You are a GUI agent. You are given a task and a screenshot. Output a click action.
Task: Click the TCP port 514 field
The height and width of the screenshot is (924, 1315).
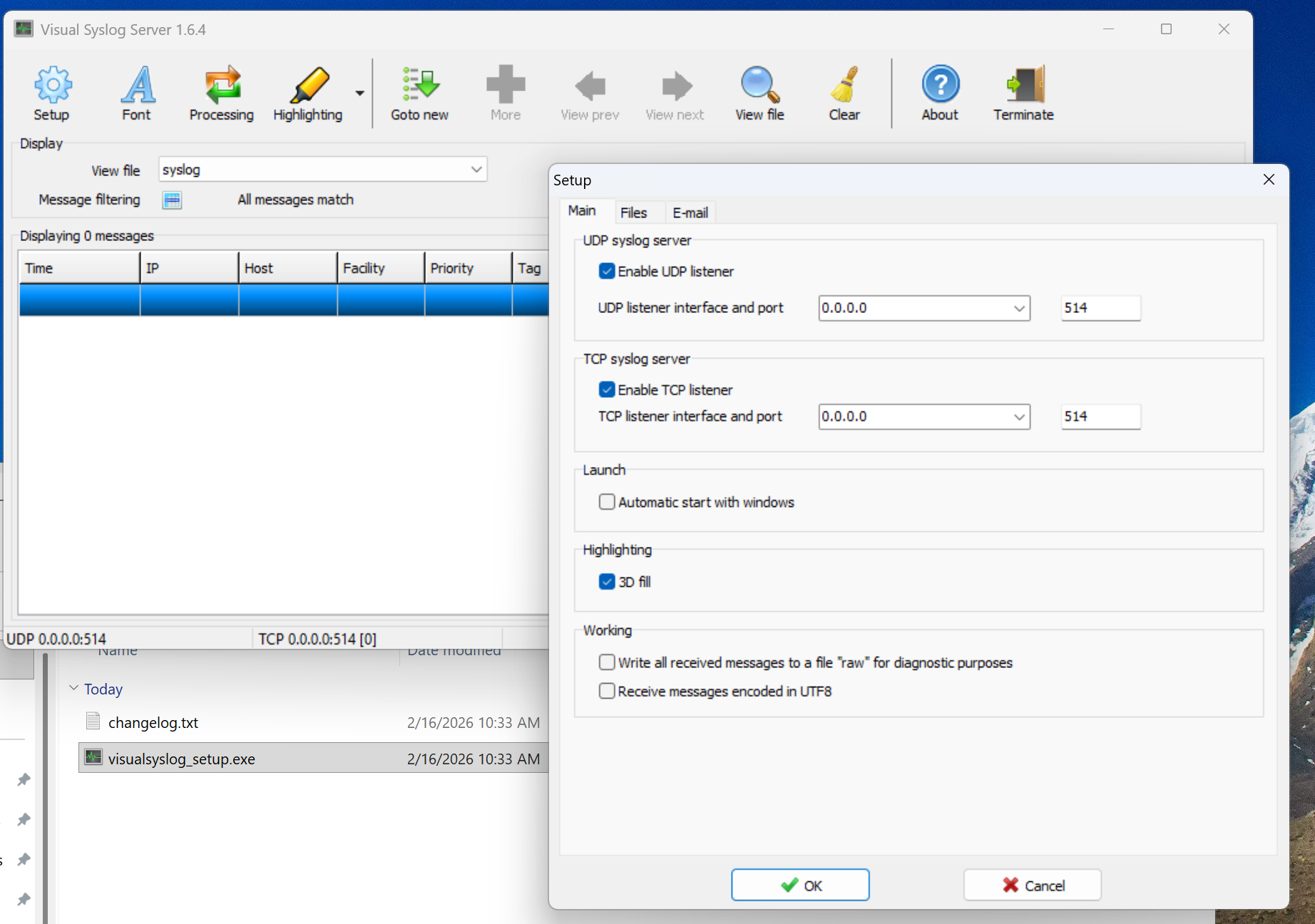click(x=1100, y=416)
